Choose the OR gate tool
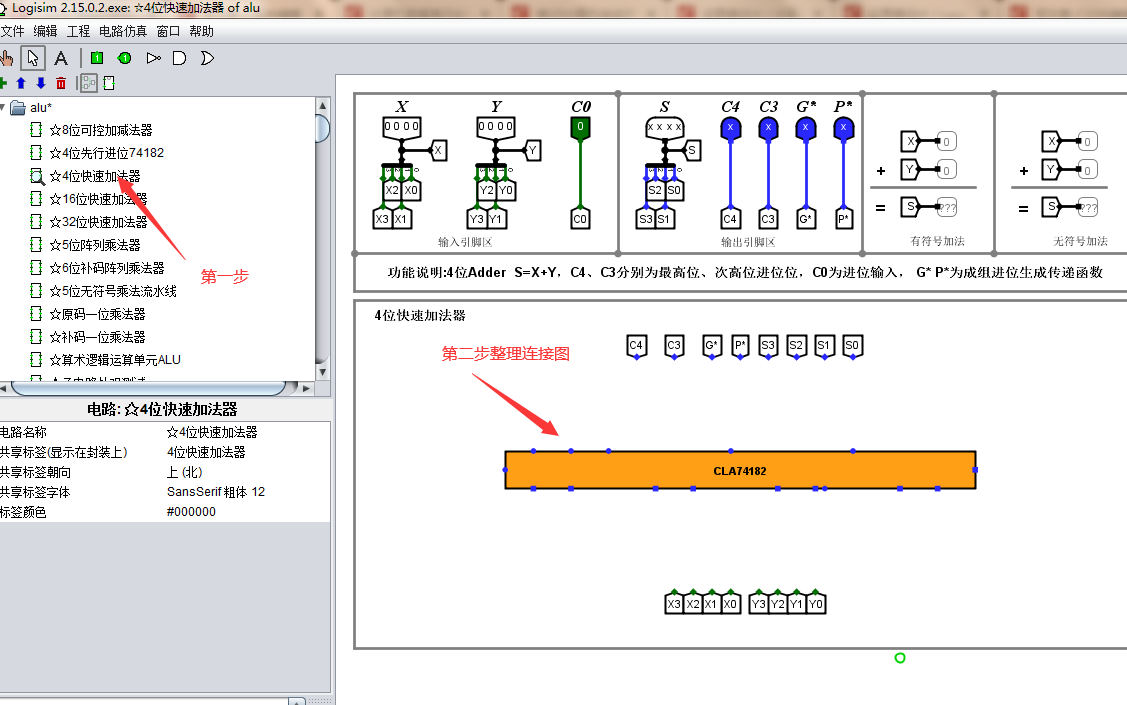 pos(207,58)
